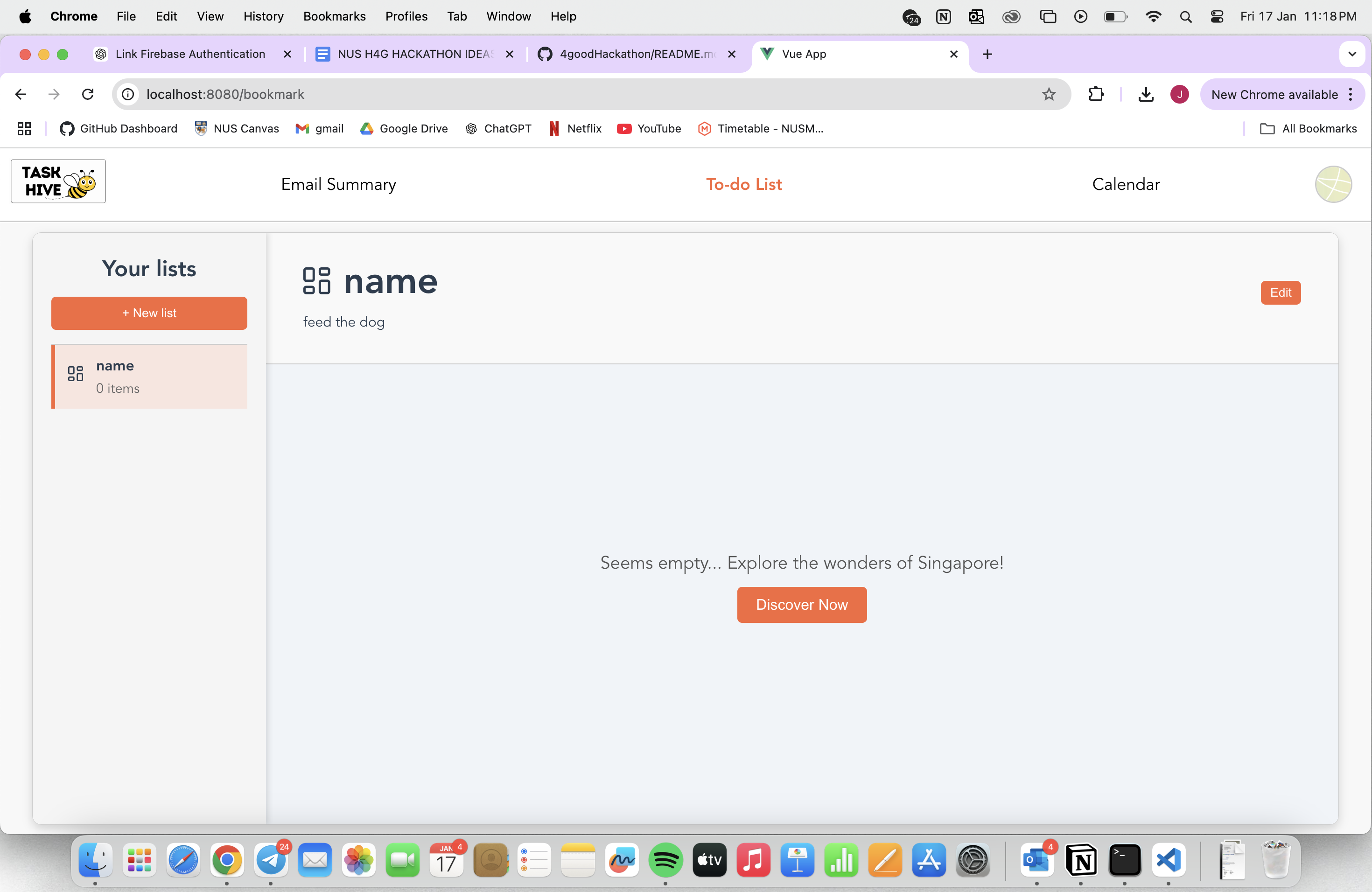Open the Bookmarks menu in menu bar
Screen dimensions: 1372x892
334,16
